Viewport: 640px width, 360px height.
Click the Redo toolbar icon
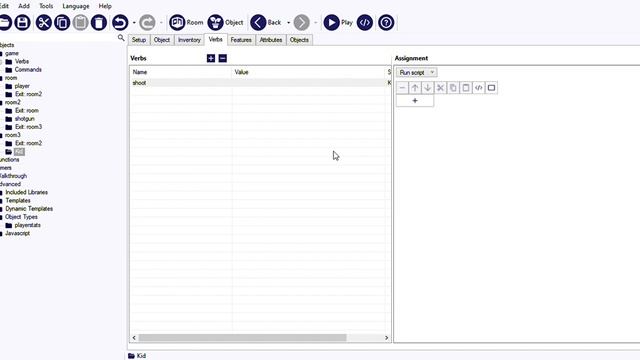pos(147,22)
